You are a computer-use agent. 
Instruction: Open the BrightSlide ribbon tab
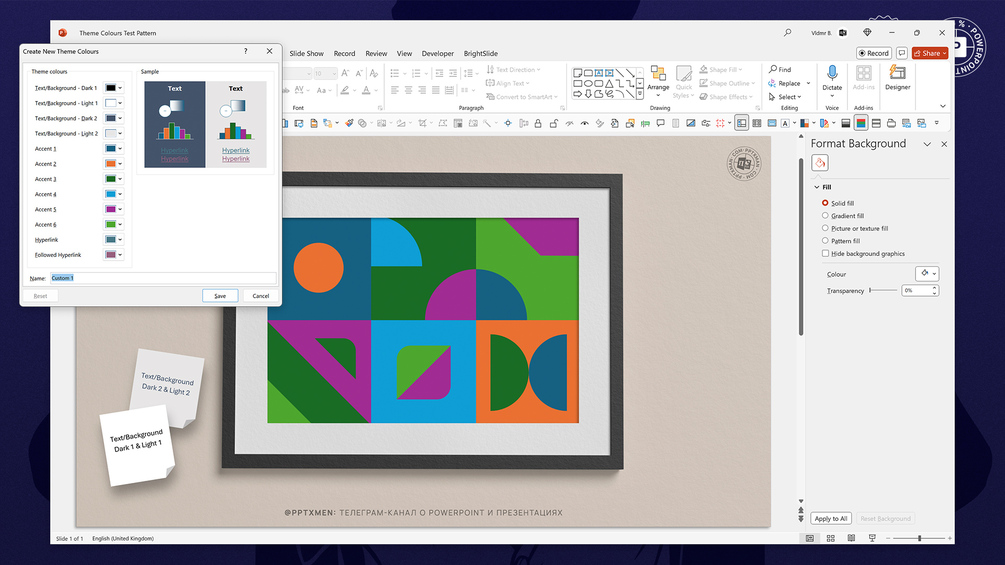coord(481,53)
